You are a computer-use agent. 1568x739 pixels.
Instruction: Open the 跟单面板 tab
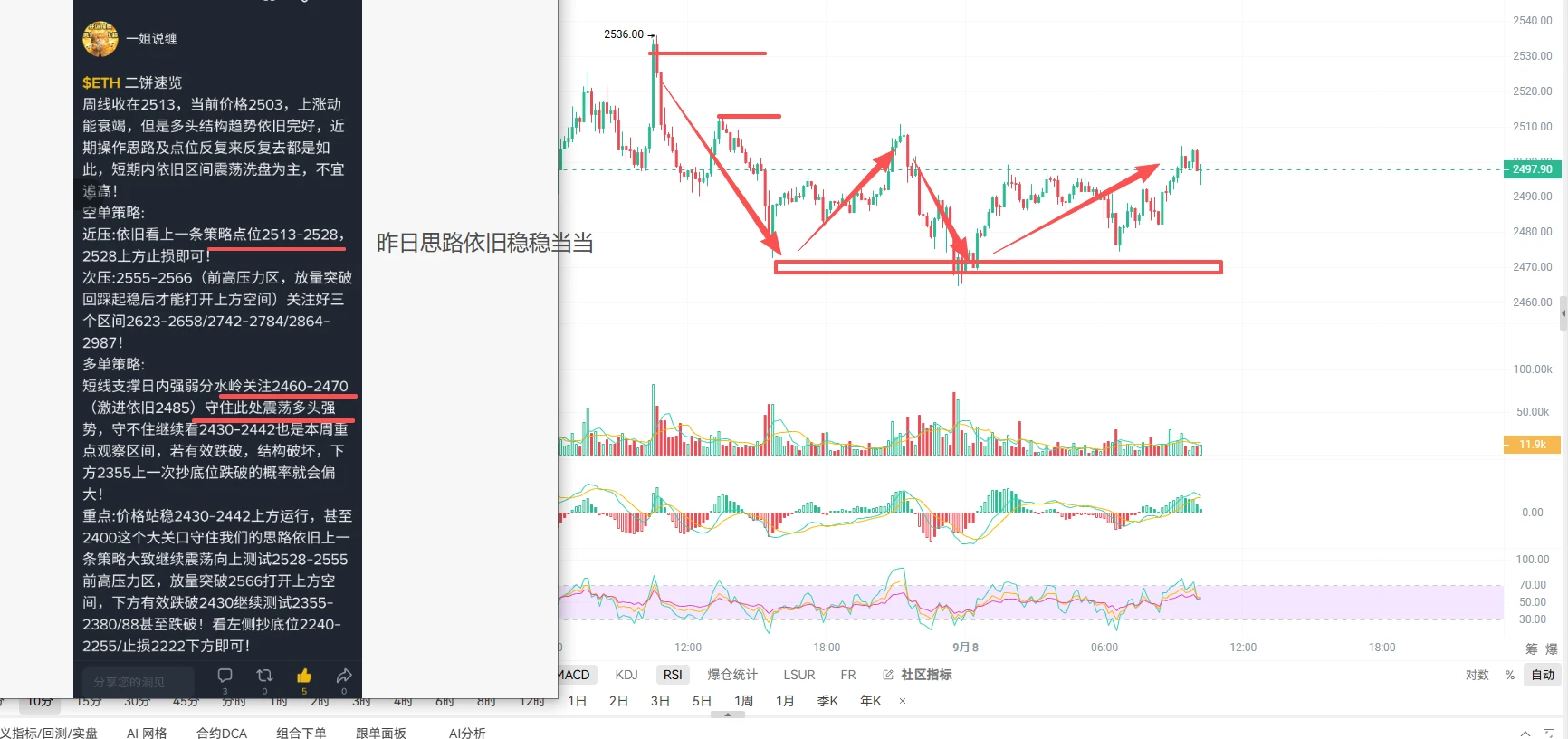(x=381, y=733)
